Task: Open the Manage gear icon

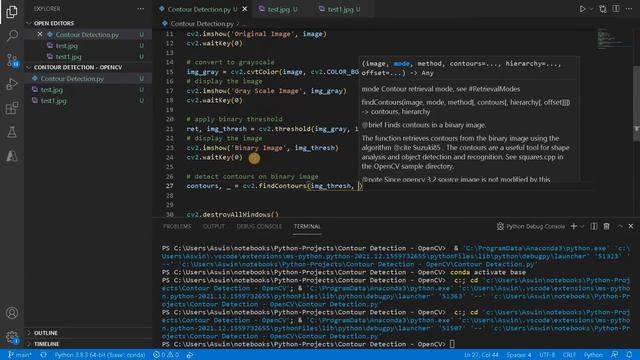Action: pyautogui.click(x=12, y=337)
